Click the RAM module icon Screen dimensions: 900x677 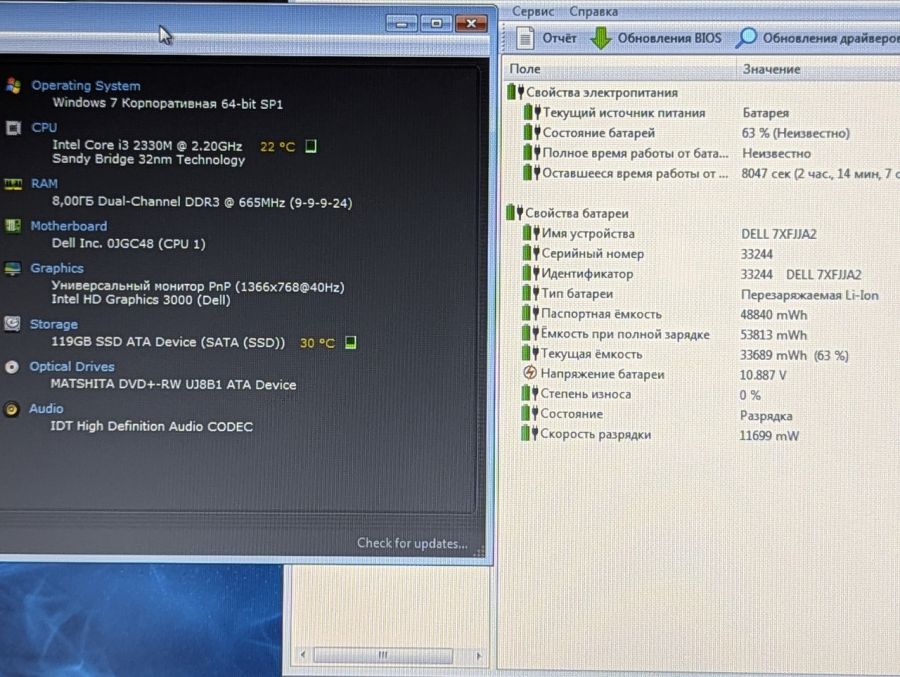click(x=13, y=184)
